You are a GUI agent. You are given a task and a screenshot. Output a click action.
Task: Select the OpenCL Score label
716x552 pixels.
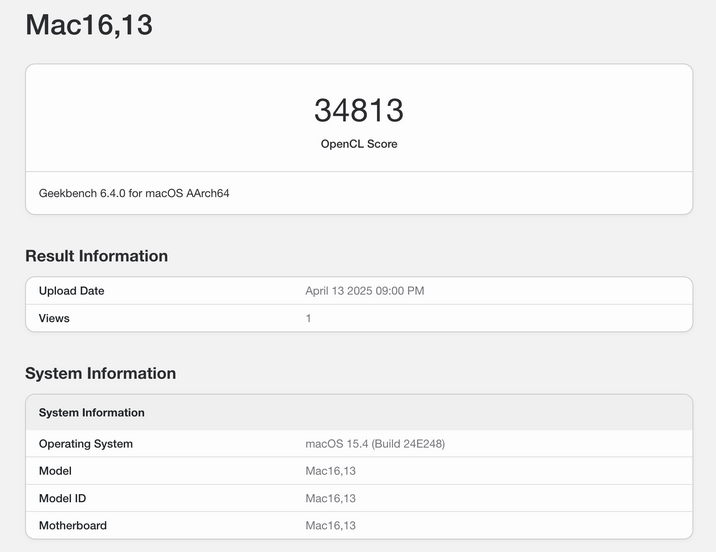[x=358, y=144]
